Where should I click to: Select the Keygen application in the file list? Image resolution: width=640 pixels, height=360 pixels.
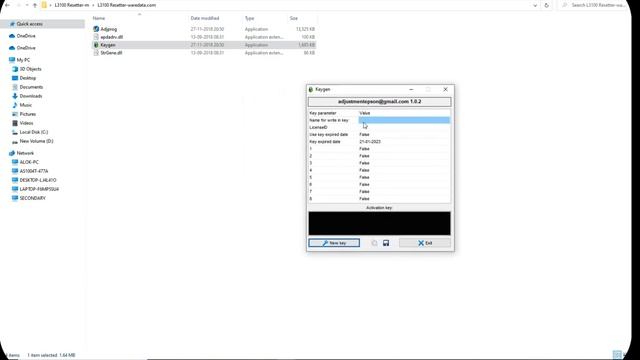click(108, 45)
